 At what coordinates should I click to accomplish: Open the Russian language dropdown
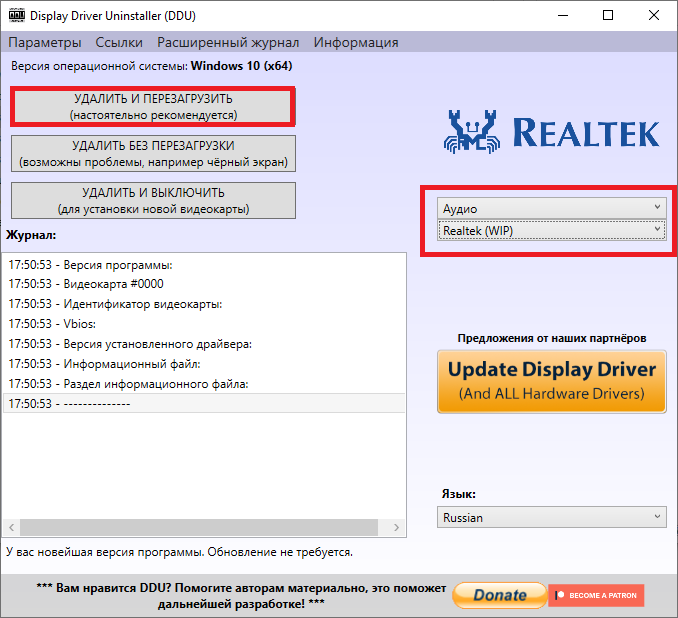(551, 517)
